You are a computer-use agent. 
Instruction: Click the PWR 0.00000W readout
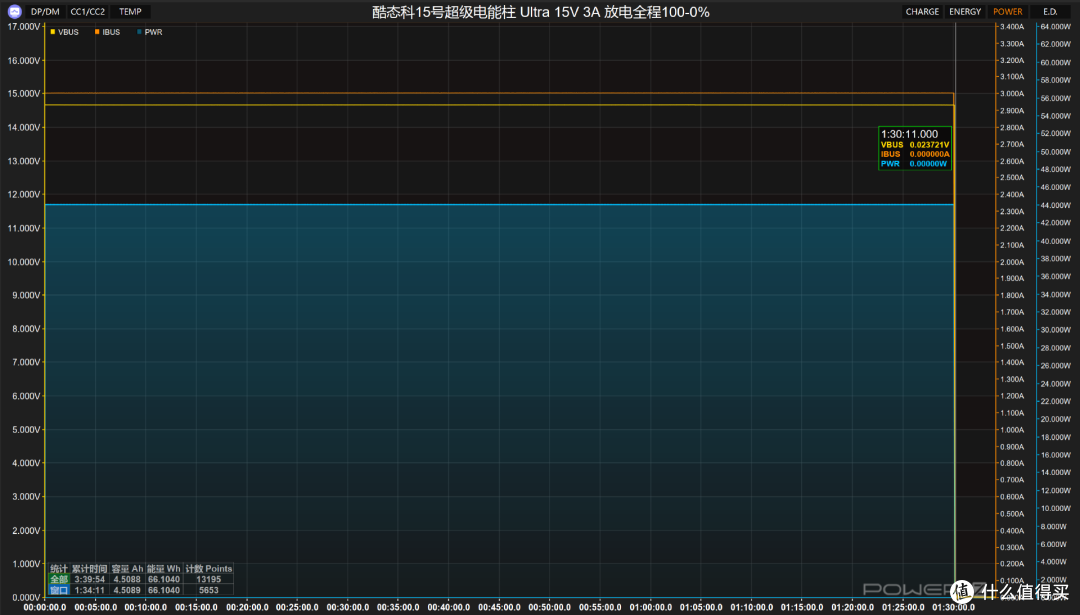[x=914, y=164]
